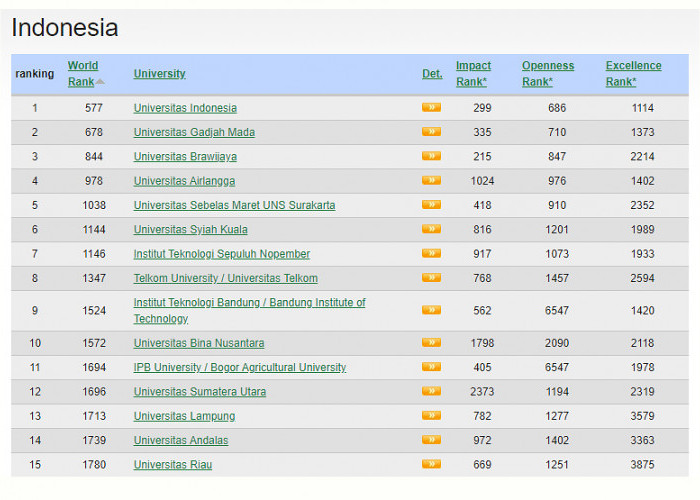
Task: Select excellence rank value 2594
Action: [642, 279]
